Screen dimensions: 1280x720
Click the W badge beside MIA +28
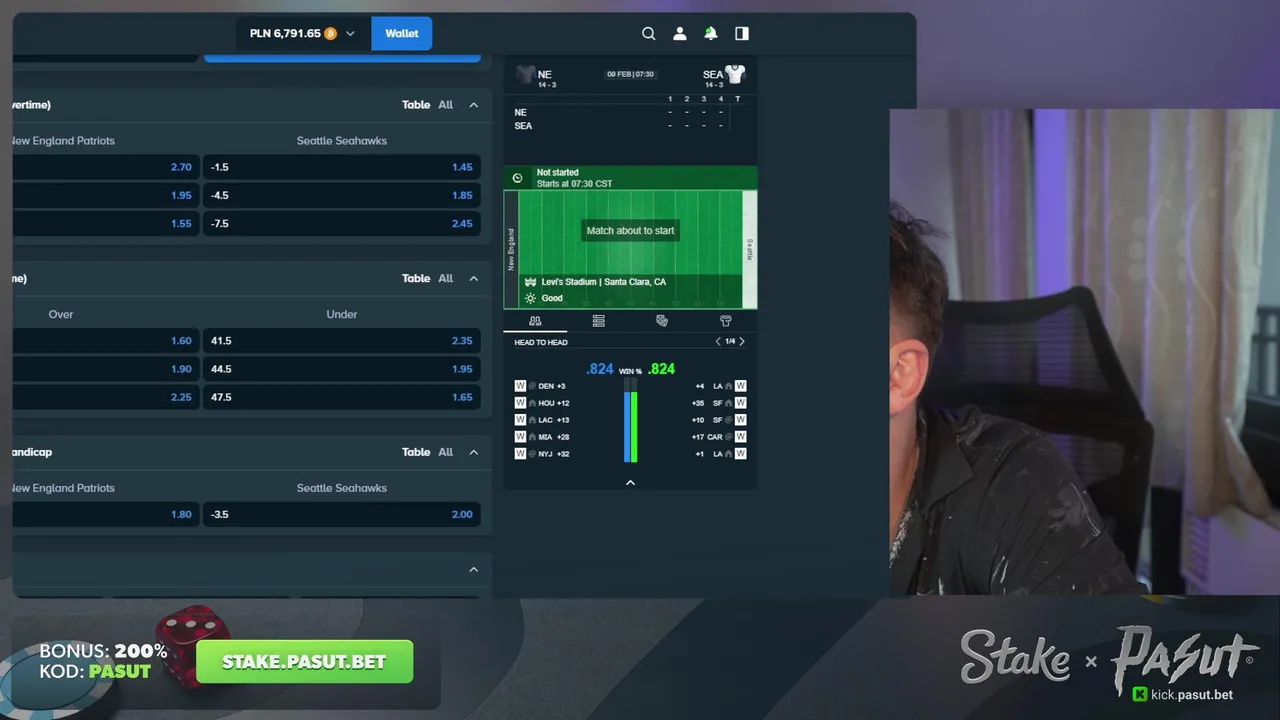click(520, 437)
